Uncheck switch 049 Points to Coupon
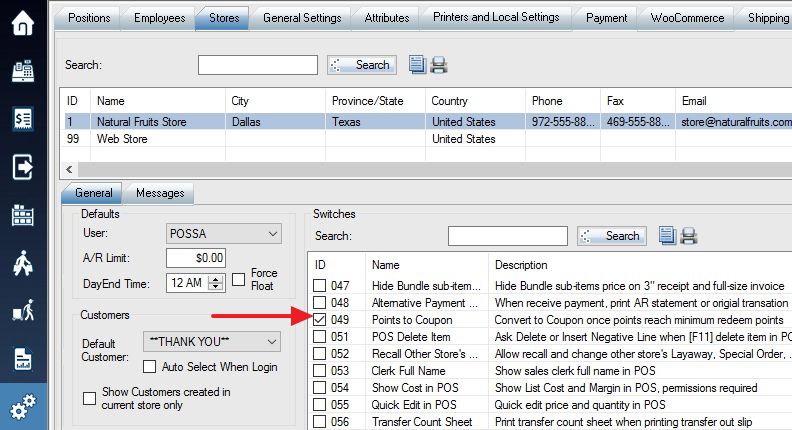792x430 pixels. tap(319, 319)
